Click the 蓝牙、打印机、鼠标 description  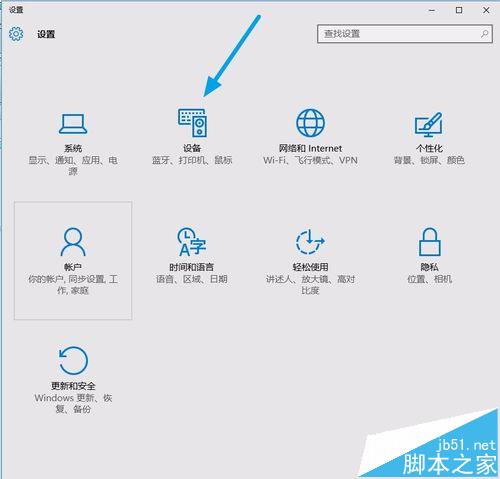(x=192, y=160)
